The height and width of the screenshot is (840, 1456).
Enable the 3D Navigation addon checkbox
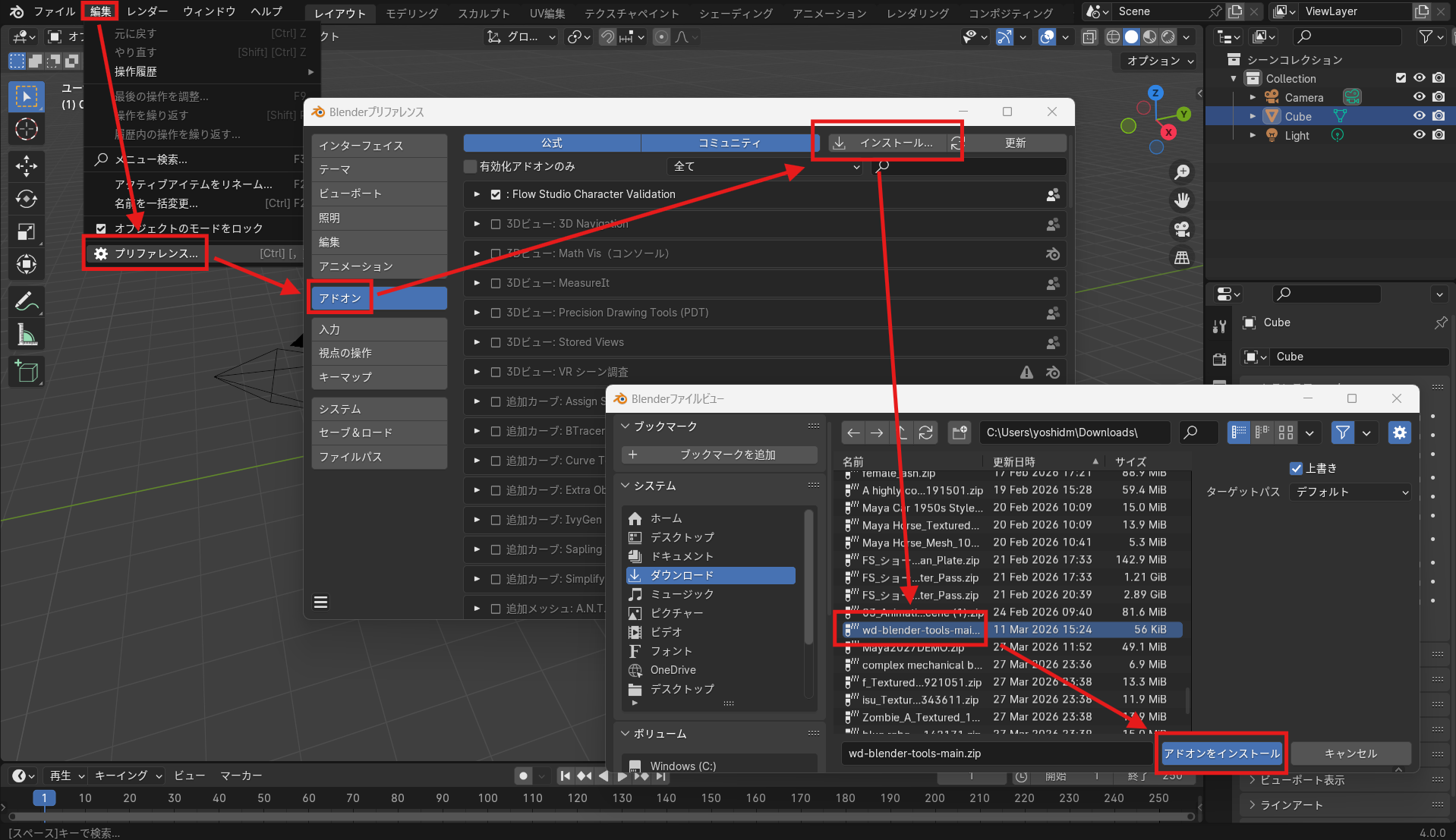click(x=496, y=224)
